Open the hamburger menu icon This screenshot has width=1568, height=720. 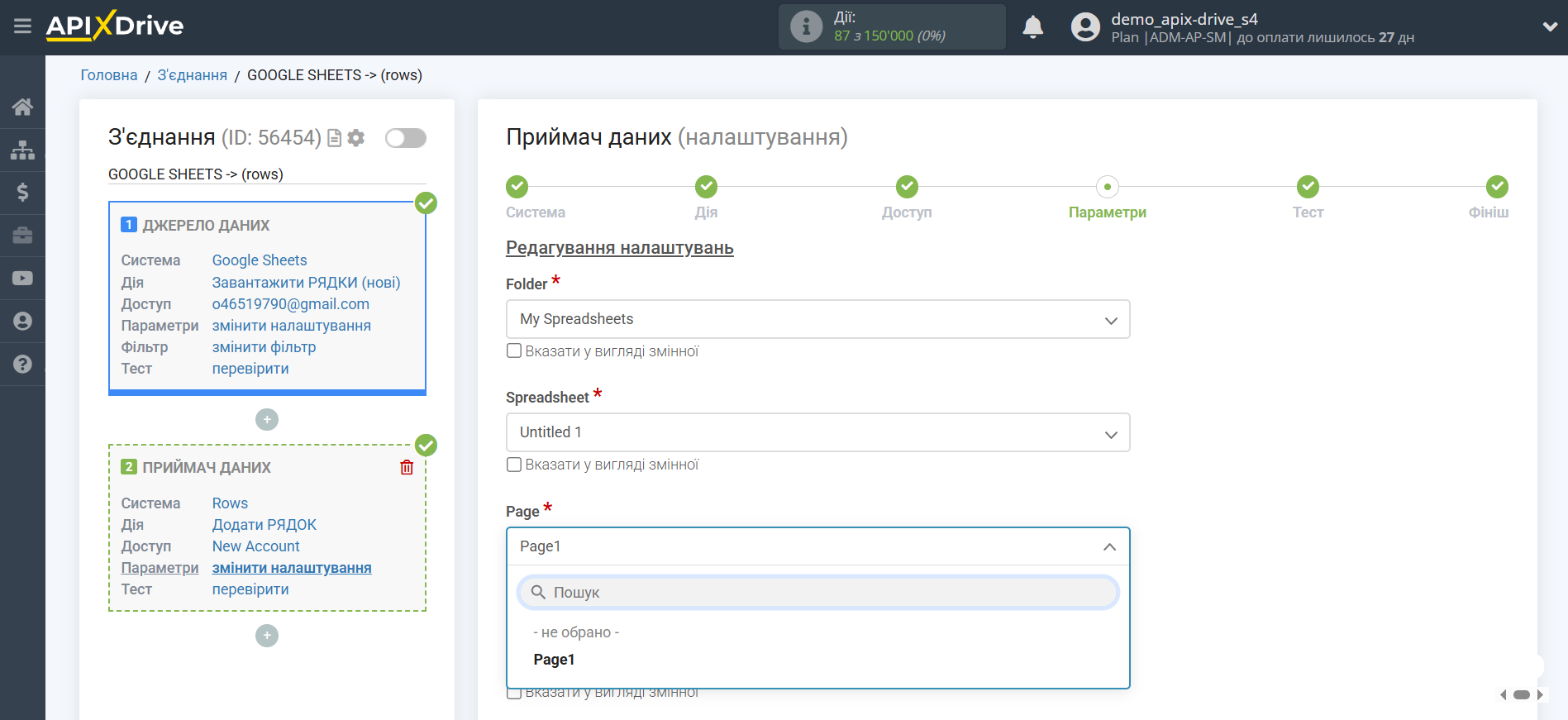point(22,26)
